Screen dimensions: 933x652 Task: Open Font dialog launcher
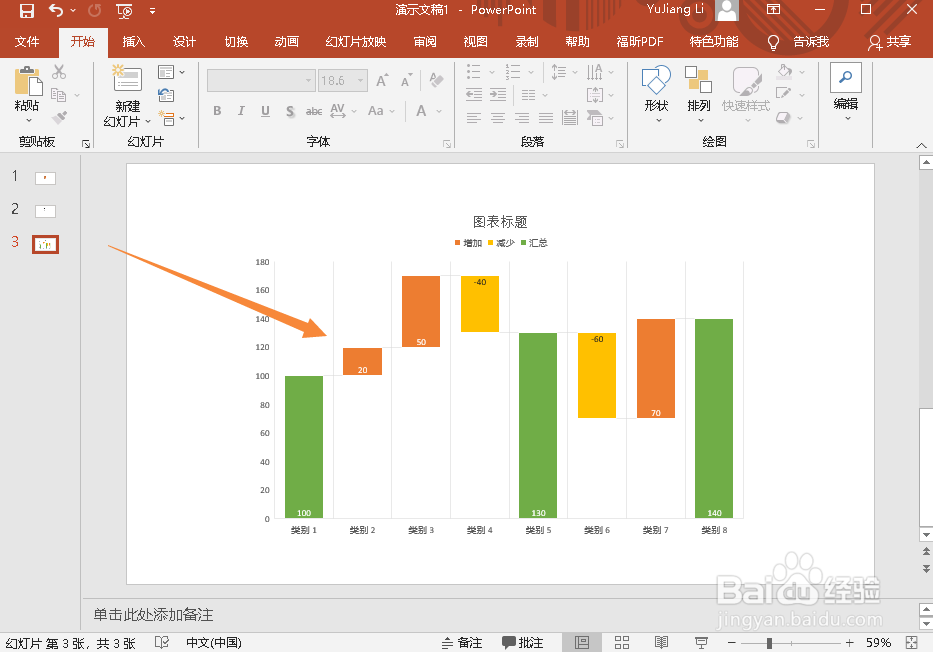tap(447, 143)
